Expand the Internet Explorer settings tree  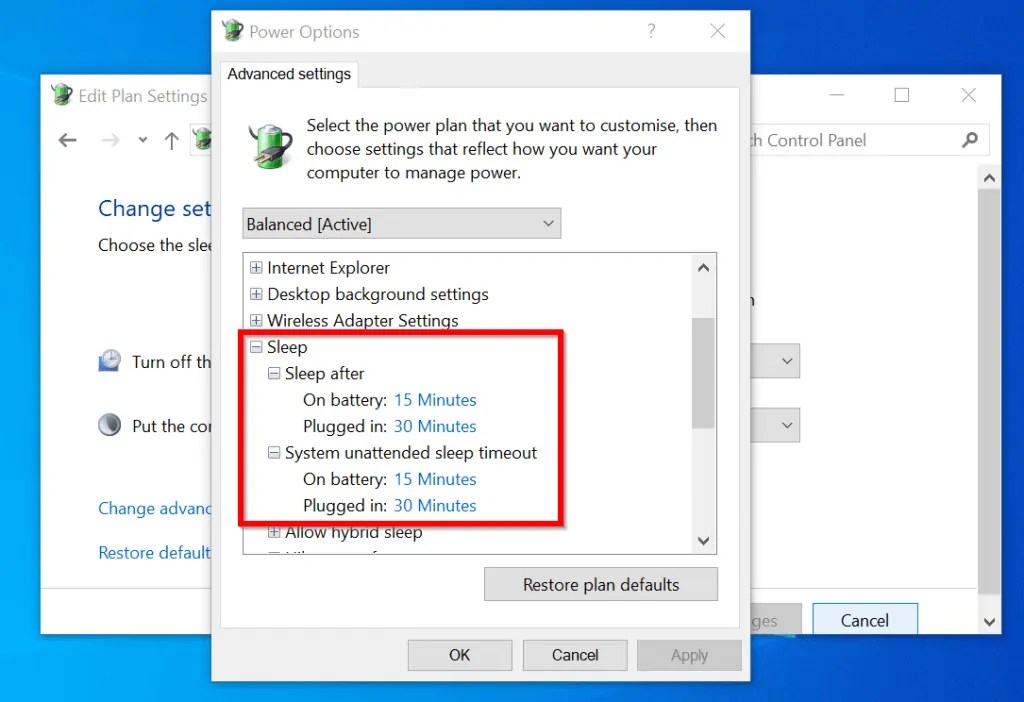click(x=256, y=267)
